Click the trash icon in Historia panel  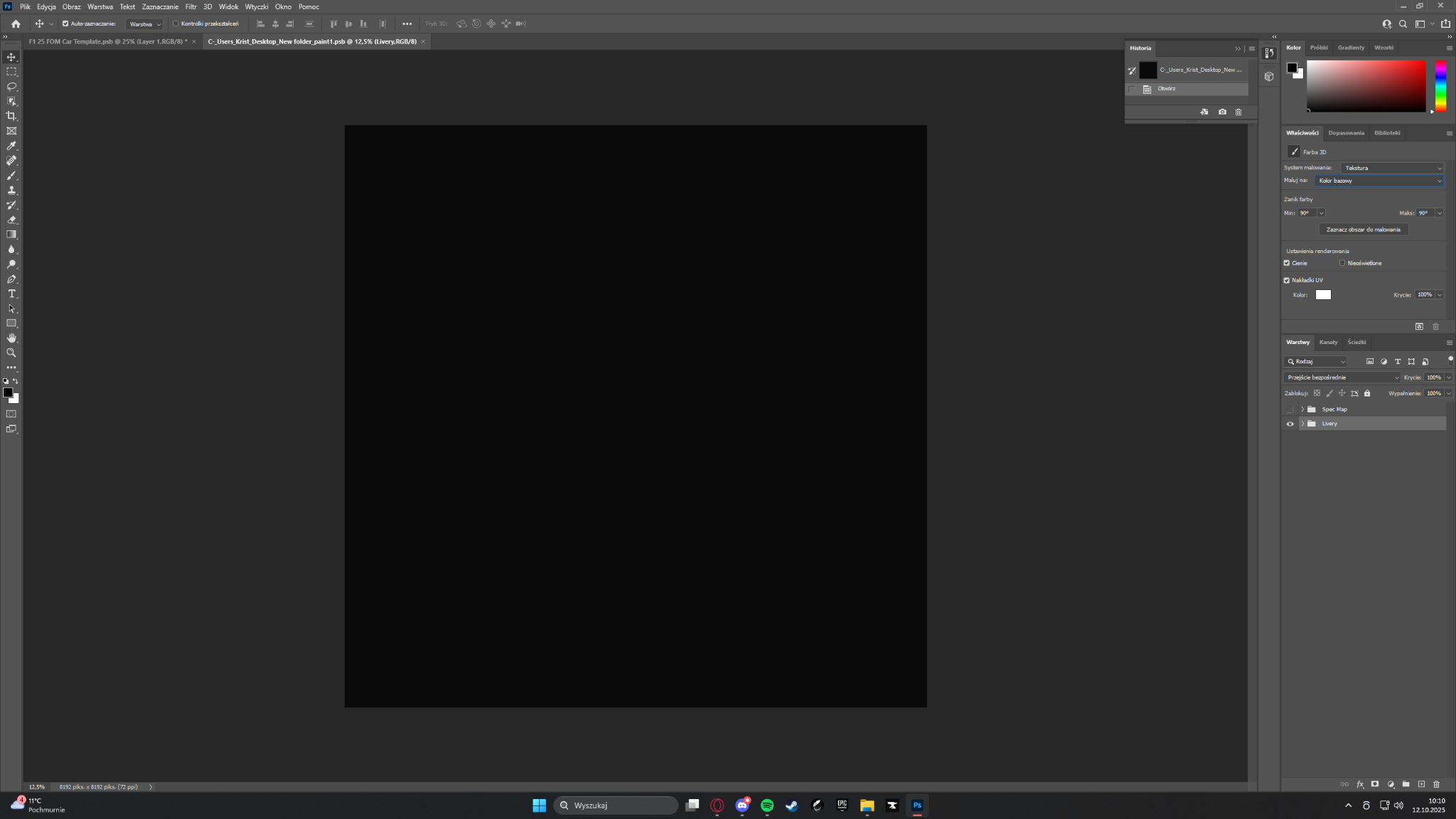click(x=1238, y=112)
